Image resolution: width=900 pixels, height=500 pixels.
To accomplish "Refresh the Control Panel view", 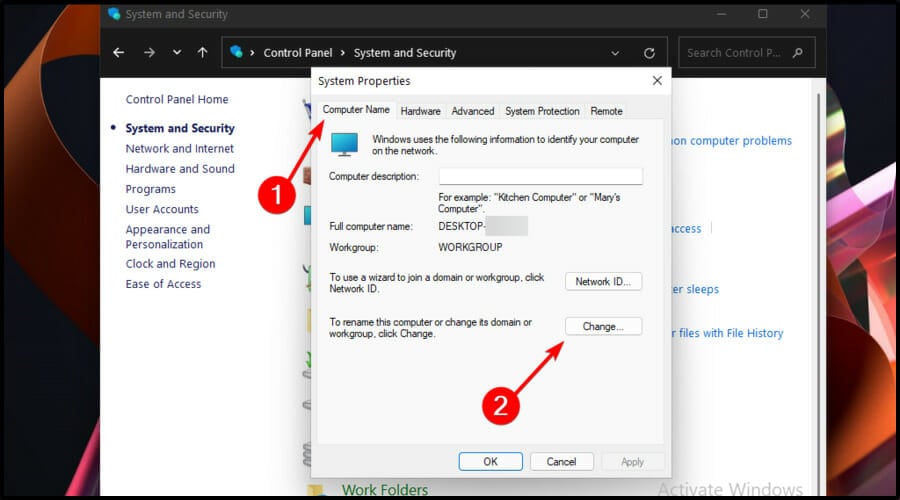I will pyautogui.click(x=649, y=53).
